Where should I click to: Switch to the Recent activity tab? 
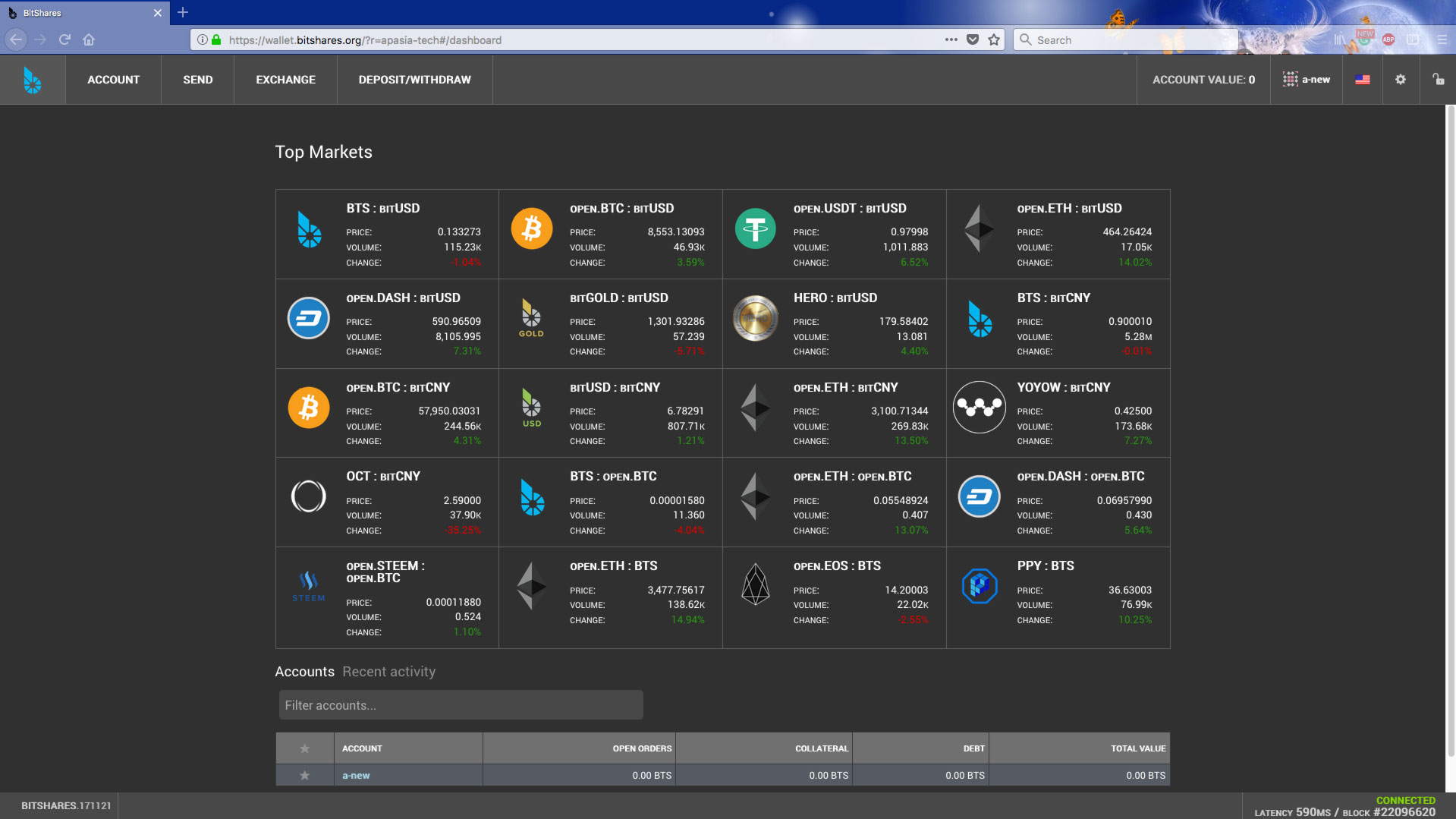point(389,672)
